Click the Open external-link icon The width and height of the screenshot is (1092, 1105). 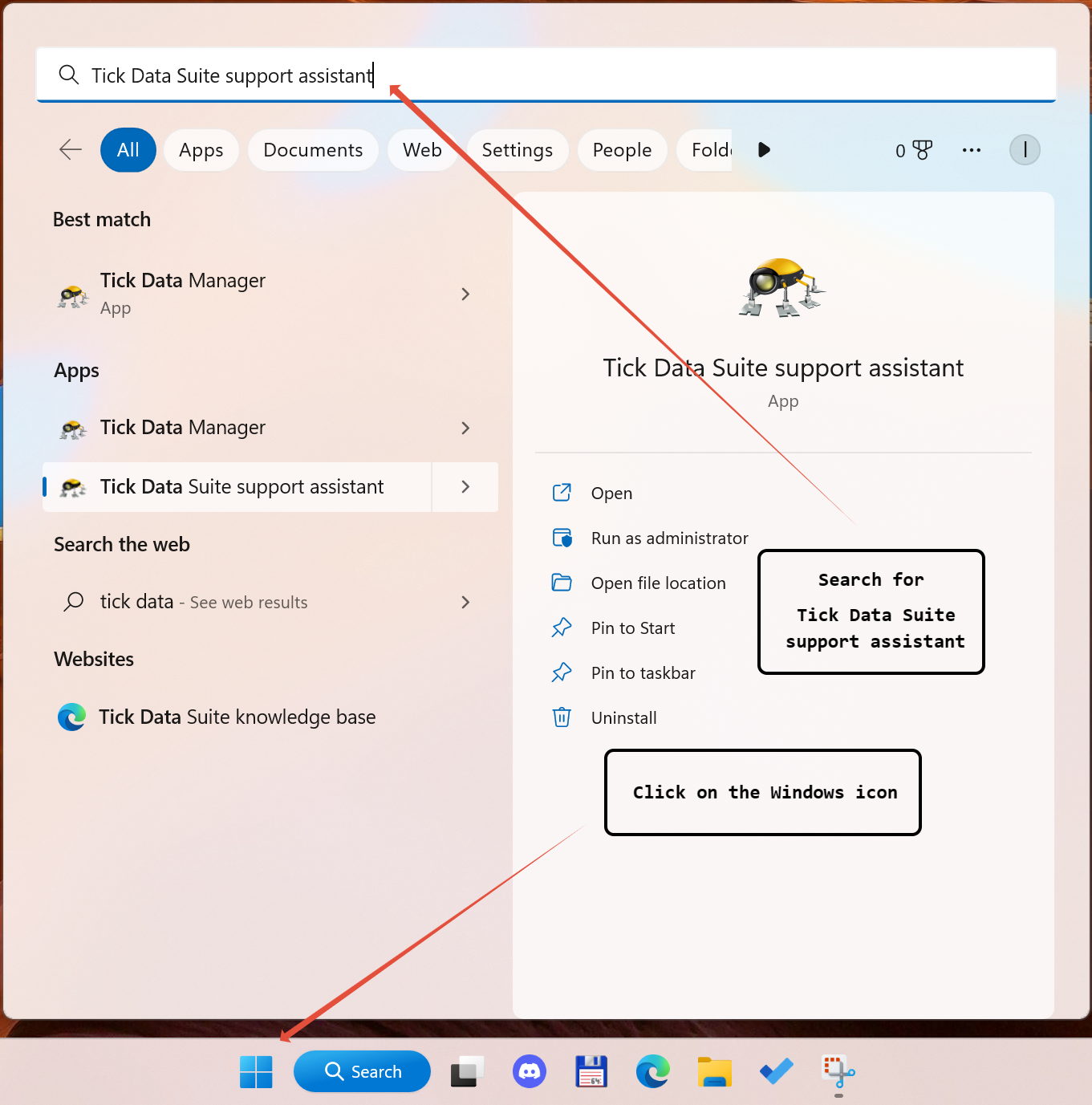point(562,493)
